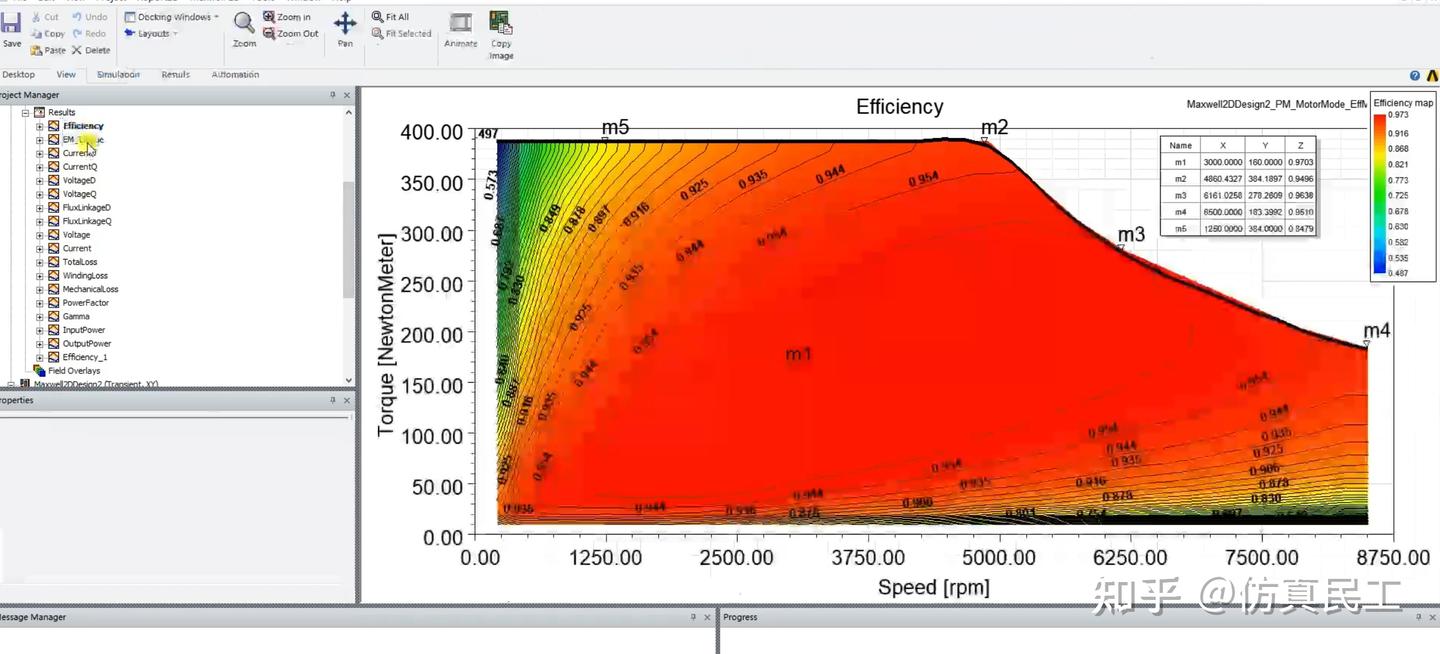This screenshot has height=654, width=1440.
Task: Select marker m4 in the data table
Action: coord(1180,212)
